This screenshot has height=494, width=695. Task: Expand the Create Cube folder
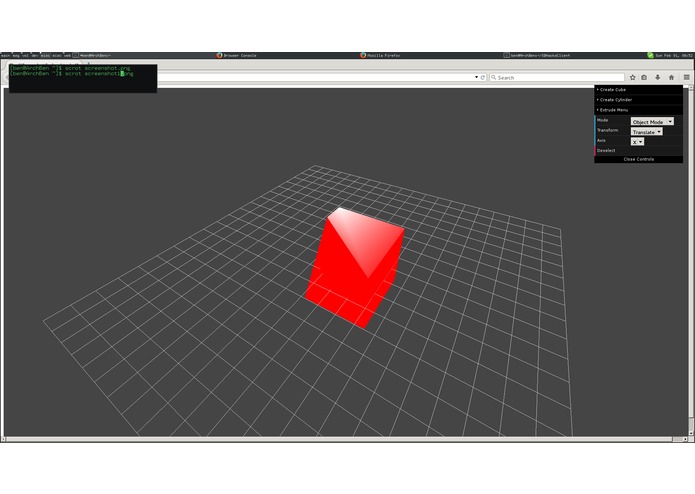(638, 89)
